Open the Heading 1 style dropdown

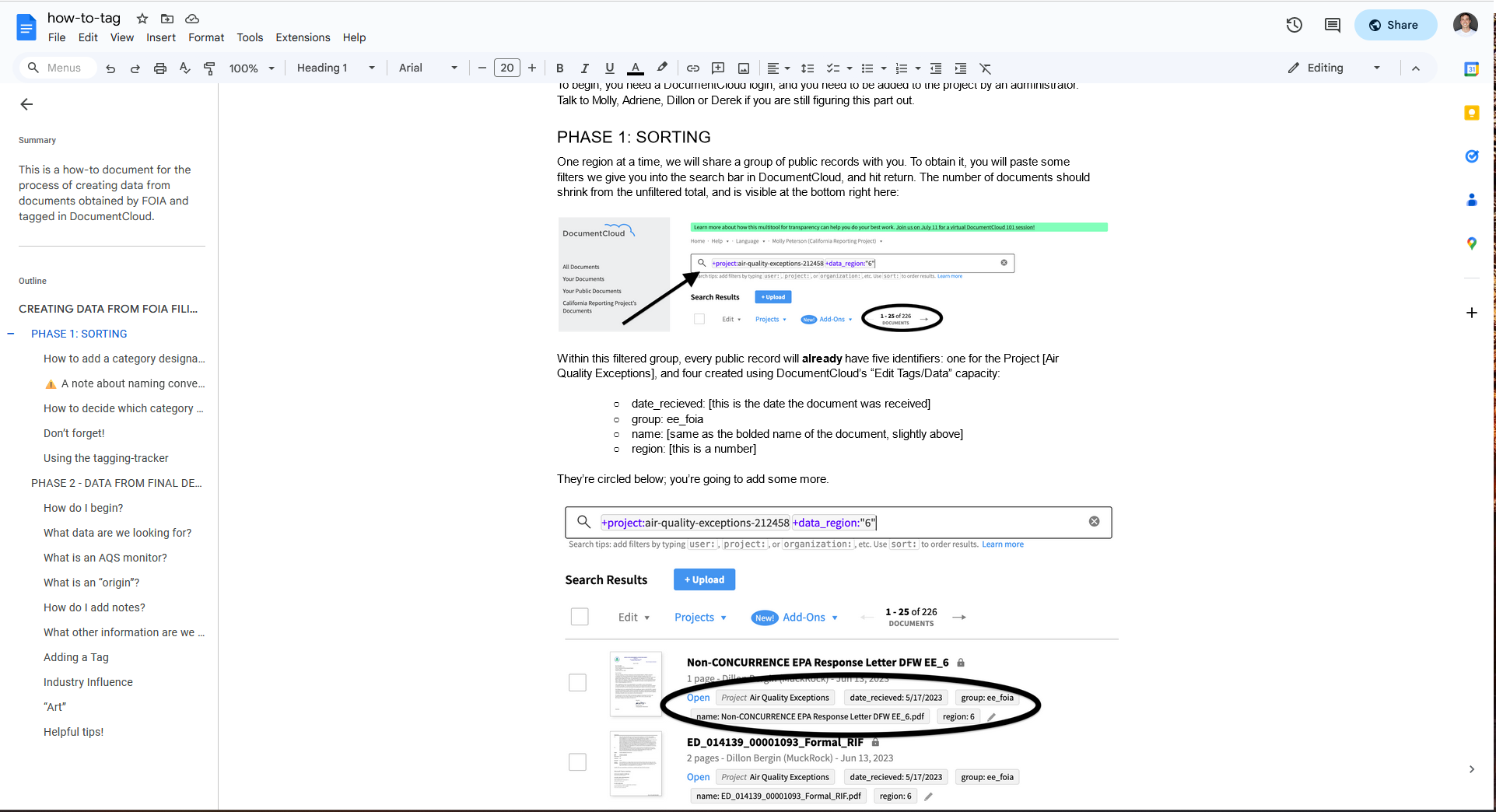(x=336, y=68)
